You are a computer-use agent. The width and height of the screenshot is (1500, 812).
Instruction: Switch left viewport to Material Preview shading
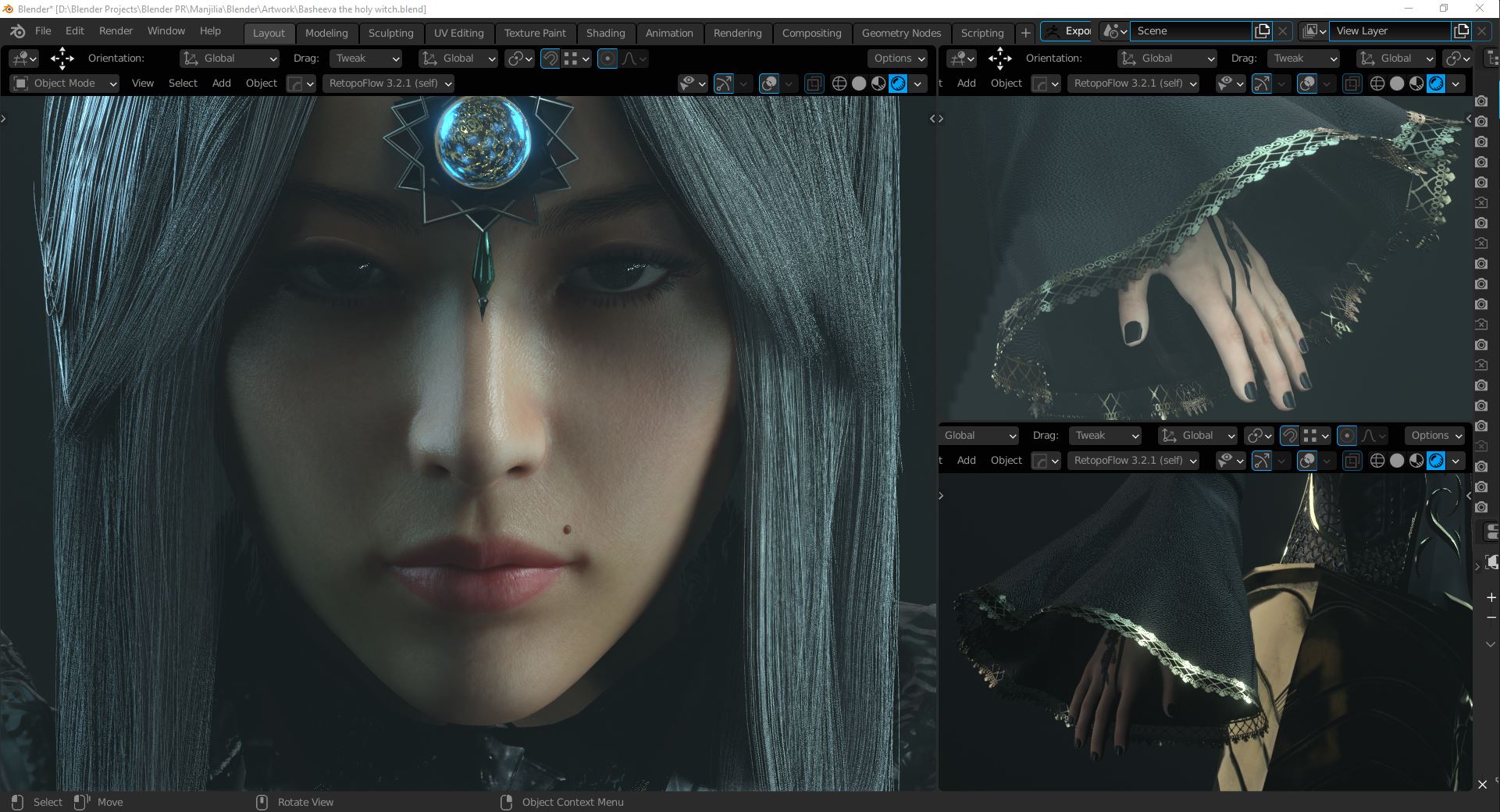coord(878,84)
